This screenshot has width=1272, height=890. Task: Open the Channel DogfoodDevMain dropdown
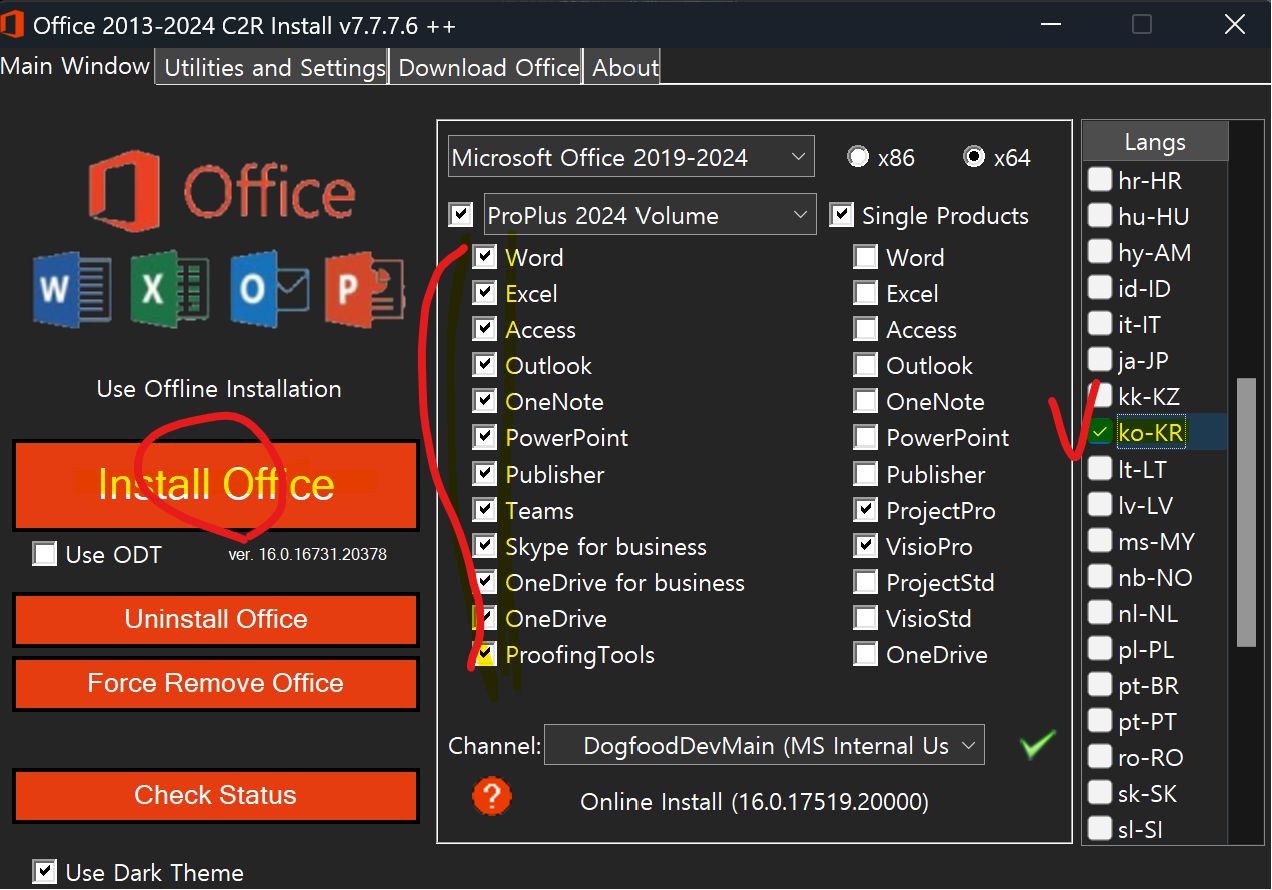[764, 745]
